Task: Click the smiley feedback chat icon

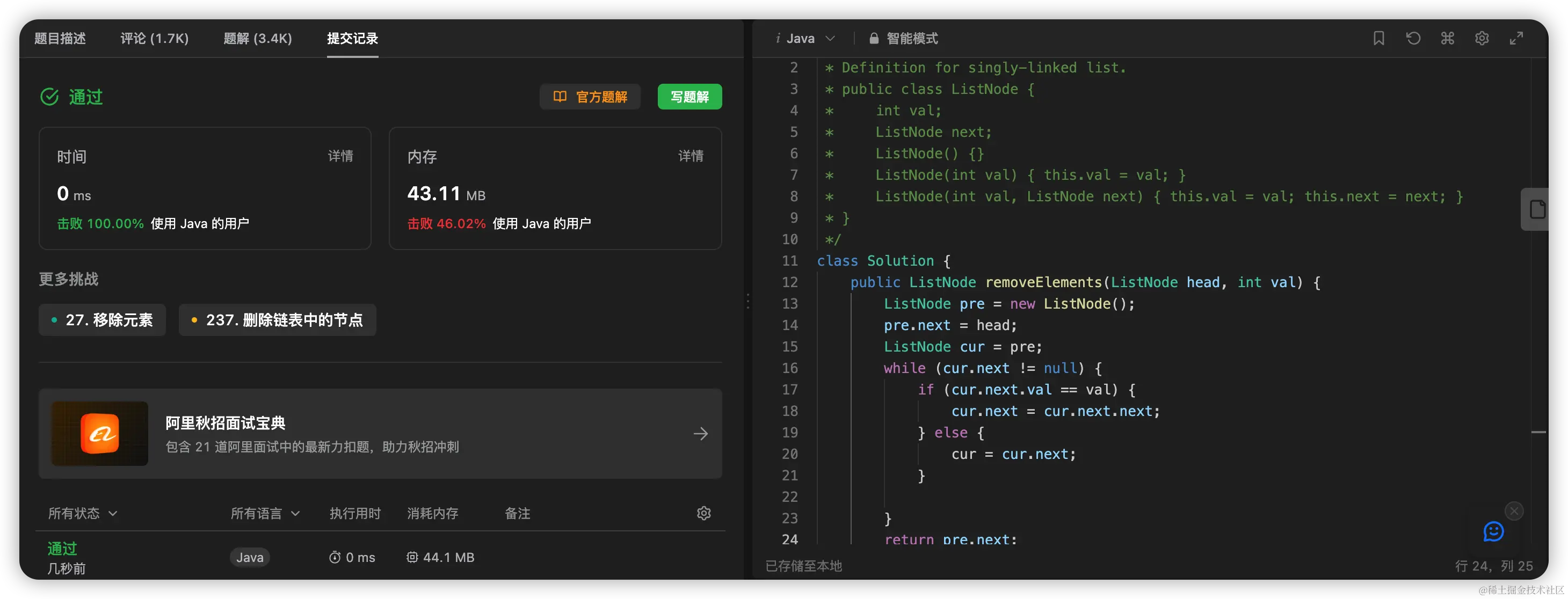Action: pos(1493,531)
